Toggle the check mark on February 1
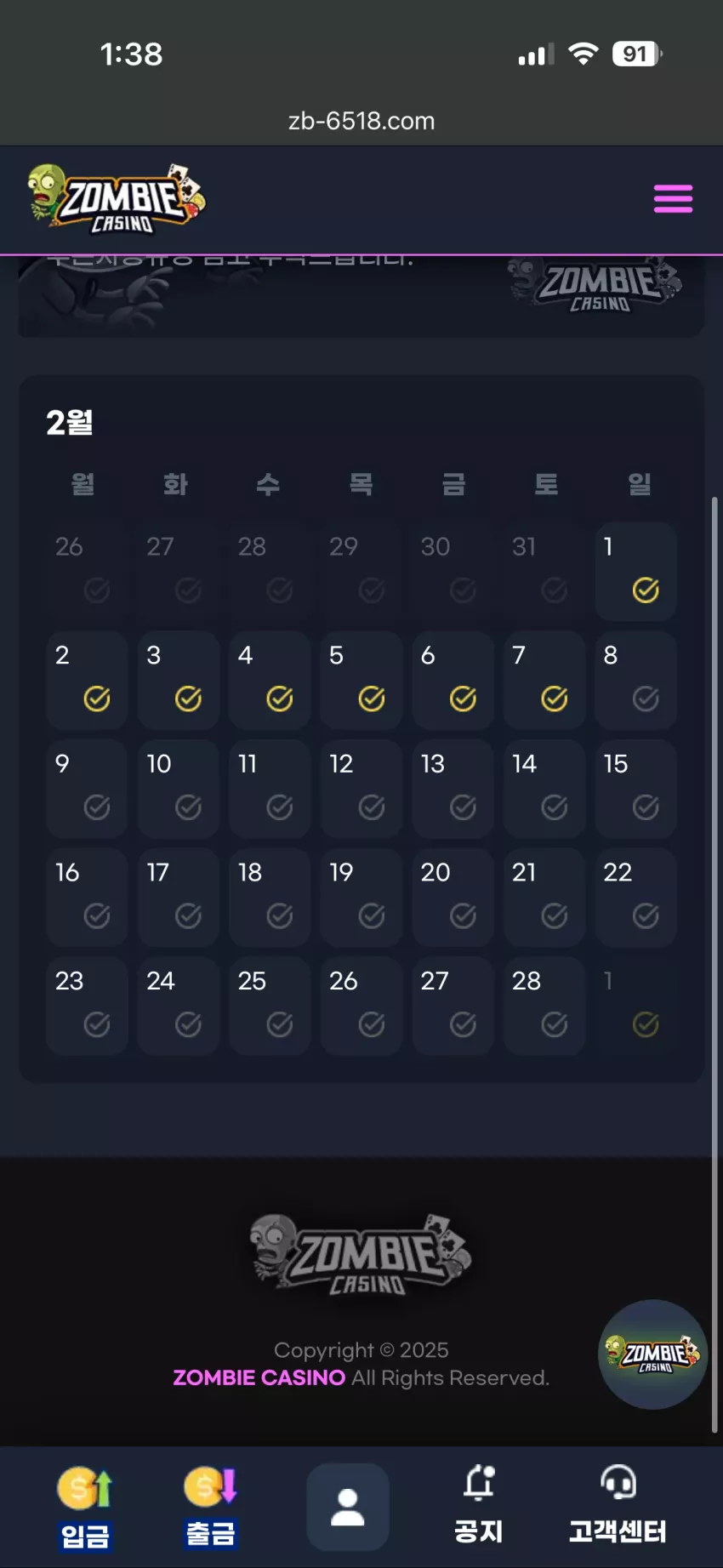Viewport: 723px width, 1568px height. coord(646,590)
